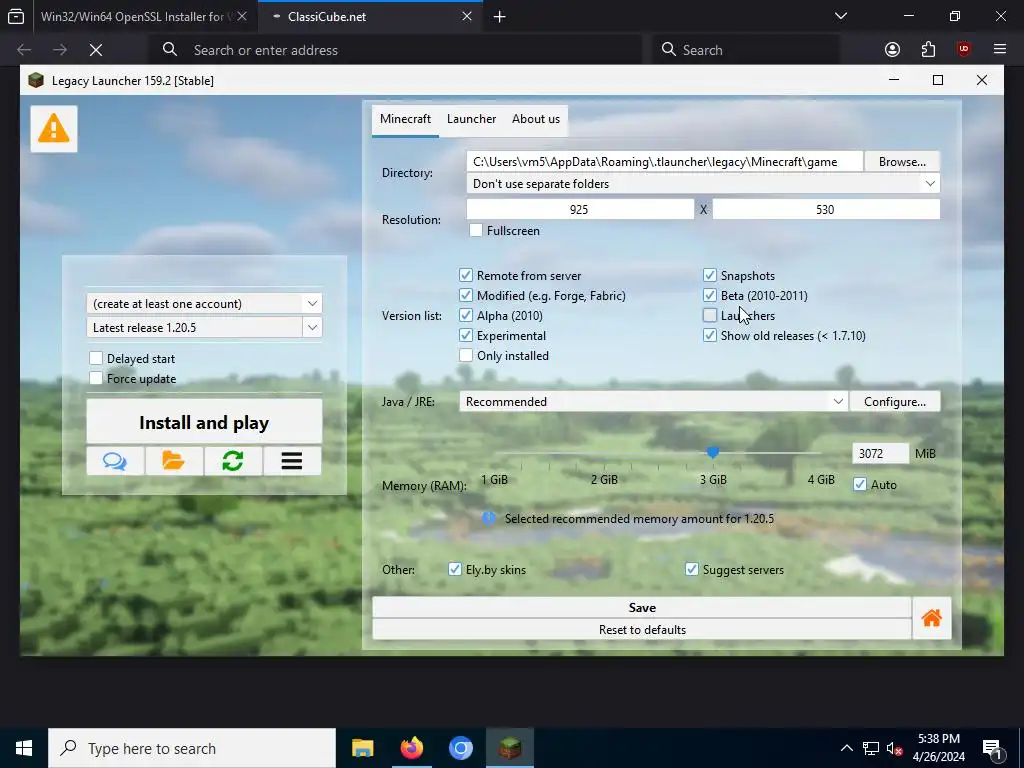The image size is (1024, 768).
Task: Toggle Beta (2010-2011) checkbox
Action: coord(710,296)
